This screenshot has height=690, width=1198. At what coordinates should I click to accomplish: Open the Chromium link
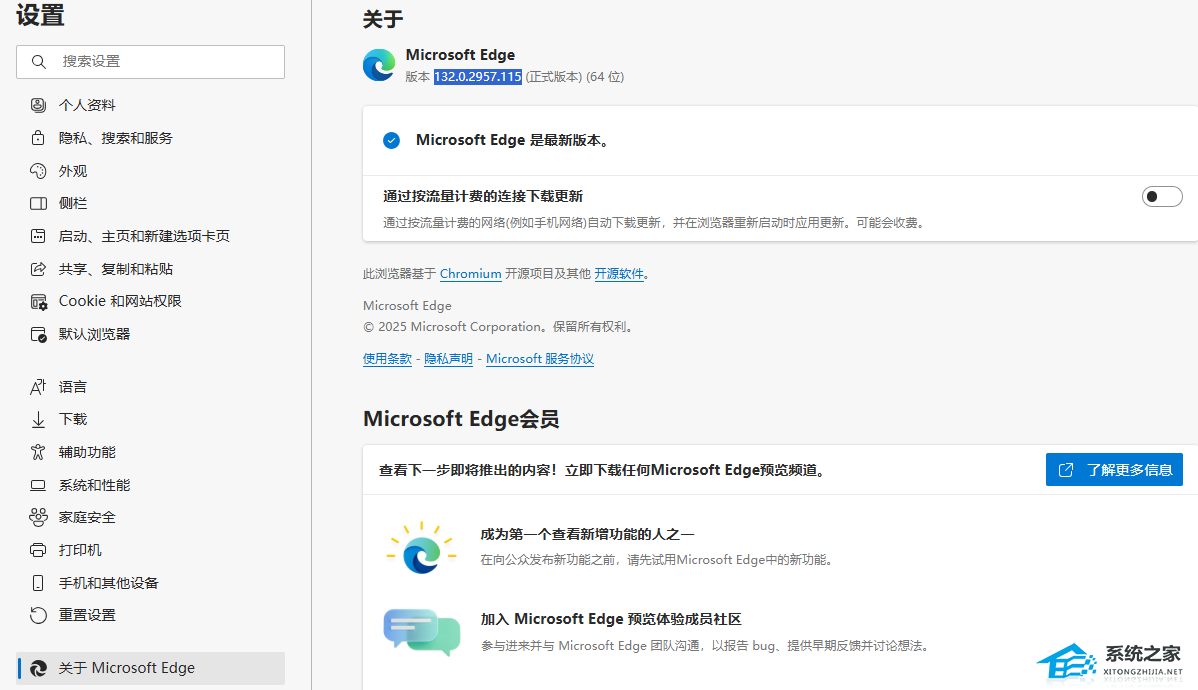point(471,274)
